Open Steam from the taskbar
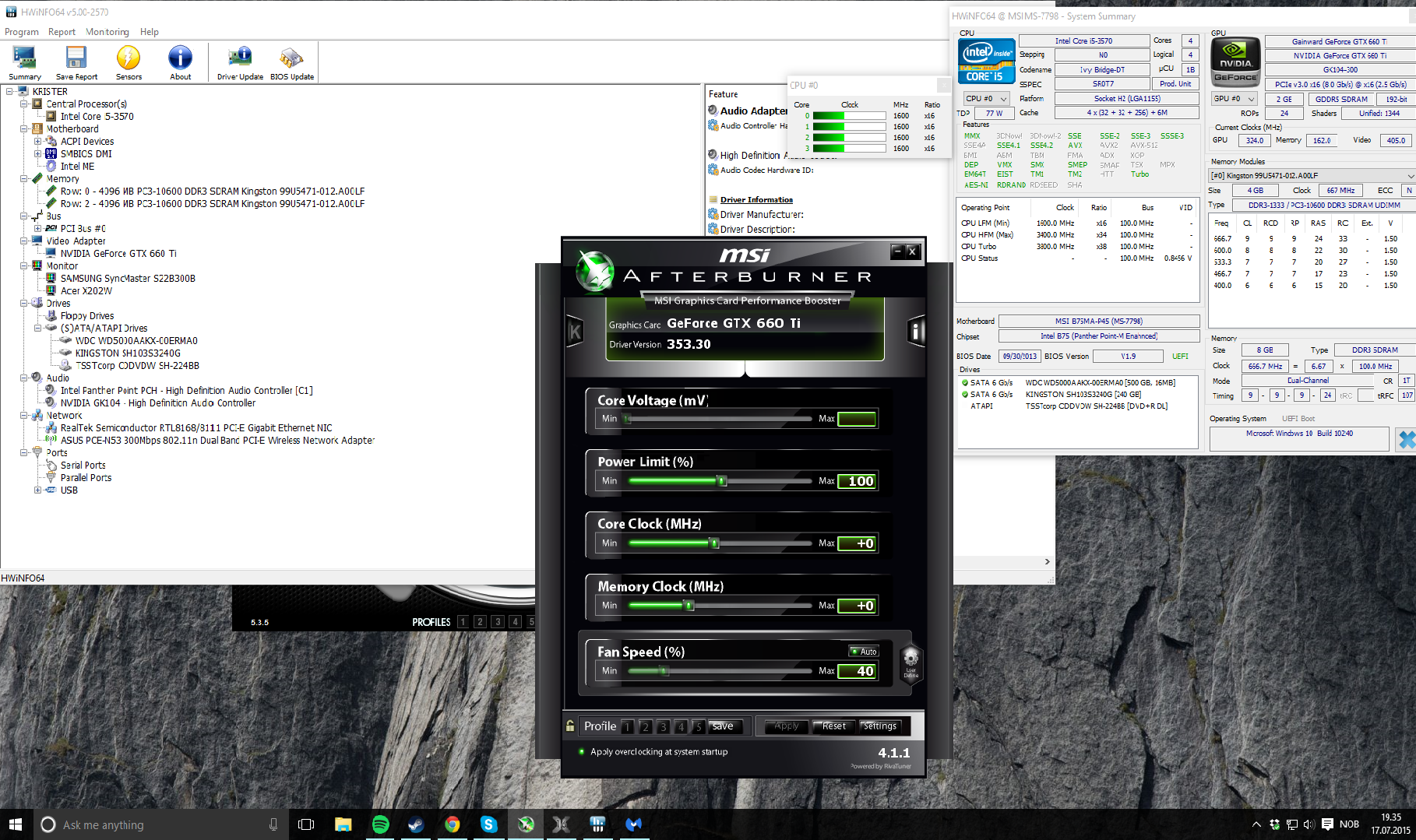The width and height of the screenshot is (1416, 840). point(416,824)
